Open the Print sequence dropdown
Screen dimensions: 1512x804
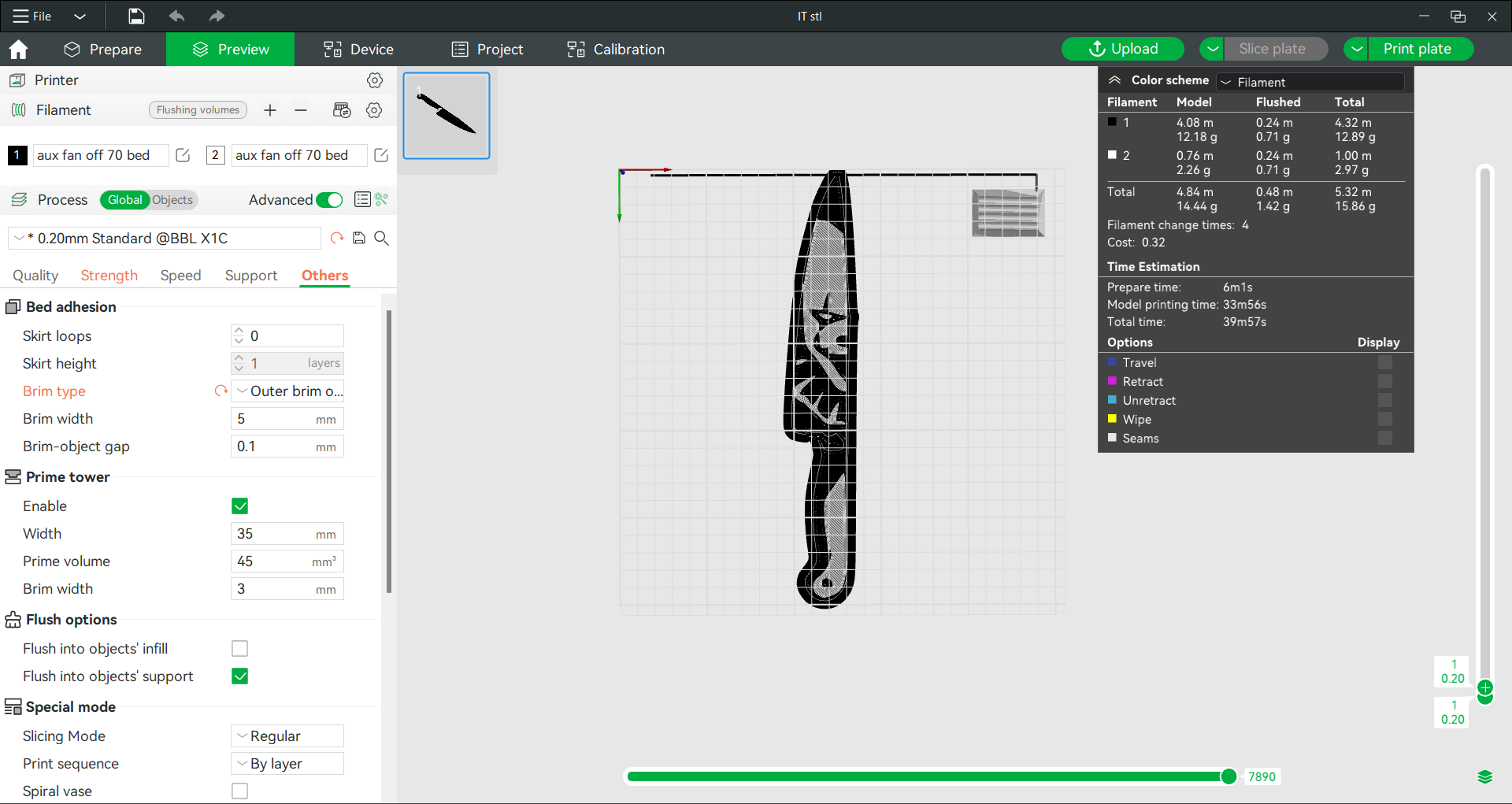pos(287,764)
